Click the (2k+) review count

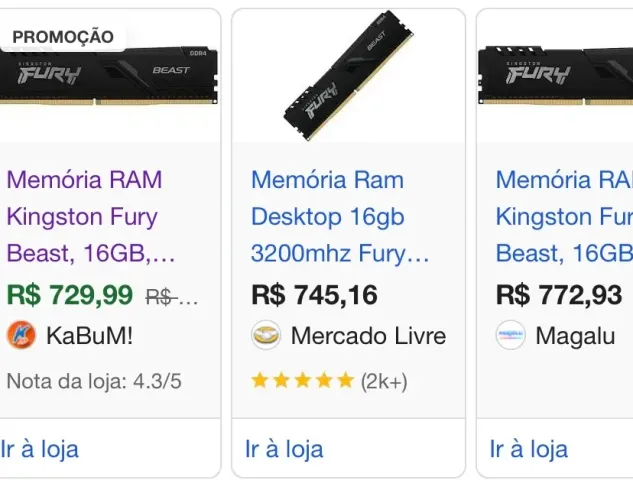384,381
